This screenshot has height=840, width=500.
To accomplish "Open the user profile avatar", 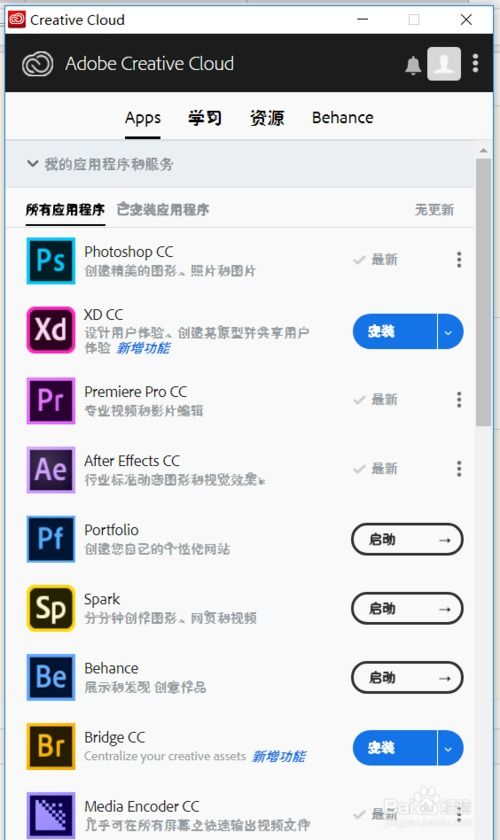I will 444,64.
